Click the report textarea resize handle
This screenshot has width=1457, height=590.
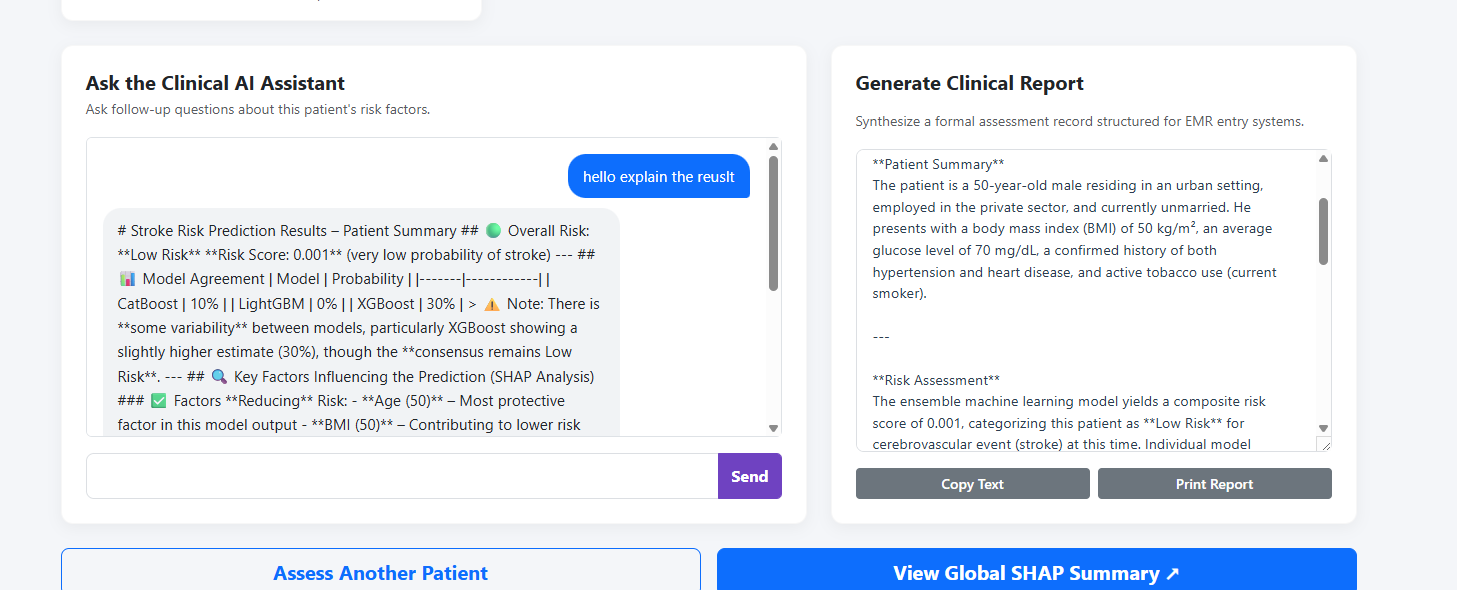coord(1323,444)
